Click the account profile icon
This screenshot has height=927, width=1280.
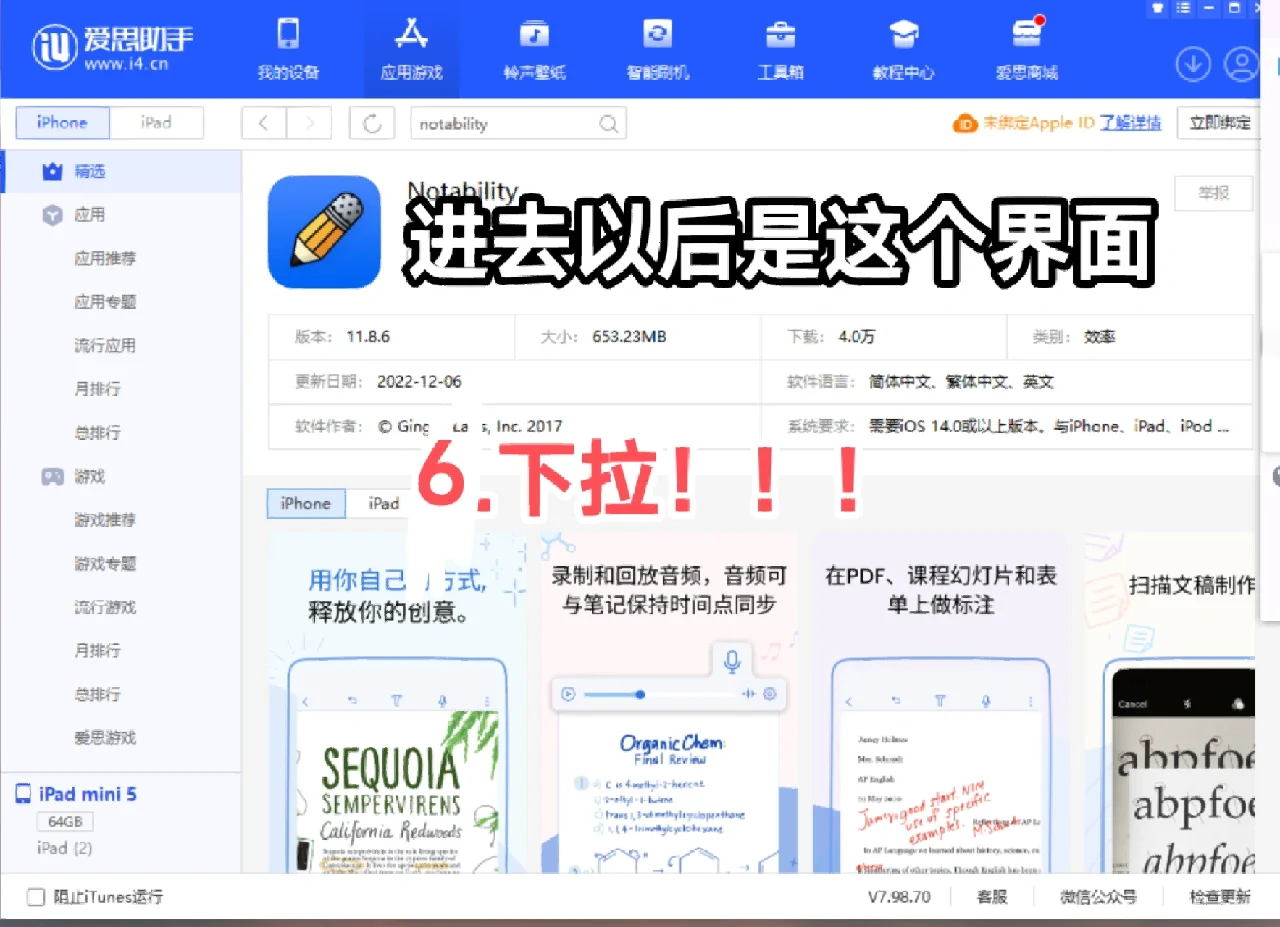point(1240,63)
